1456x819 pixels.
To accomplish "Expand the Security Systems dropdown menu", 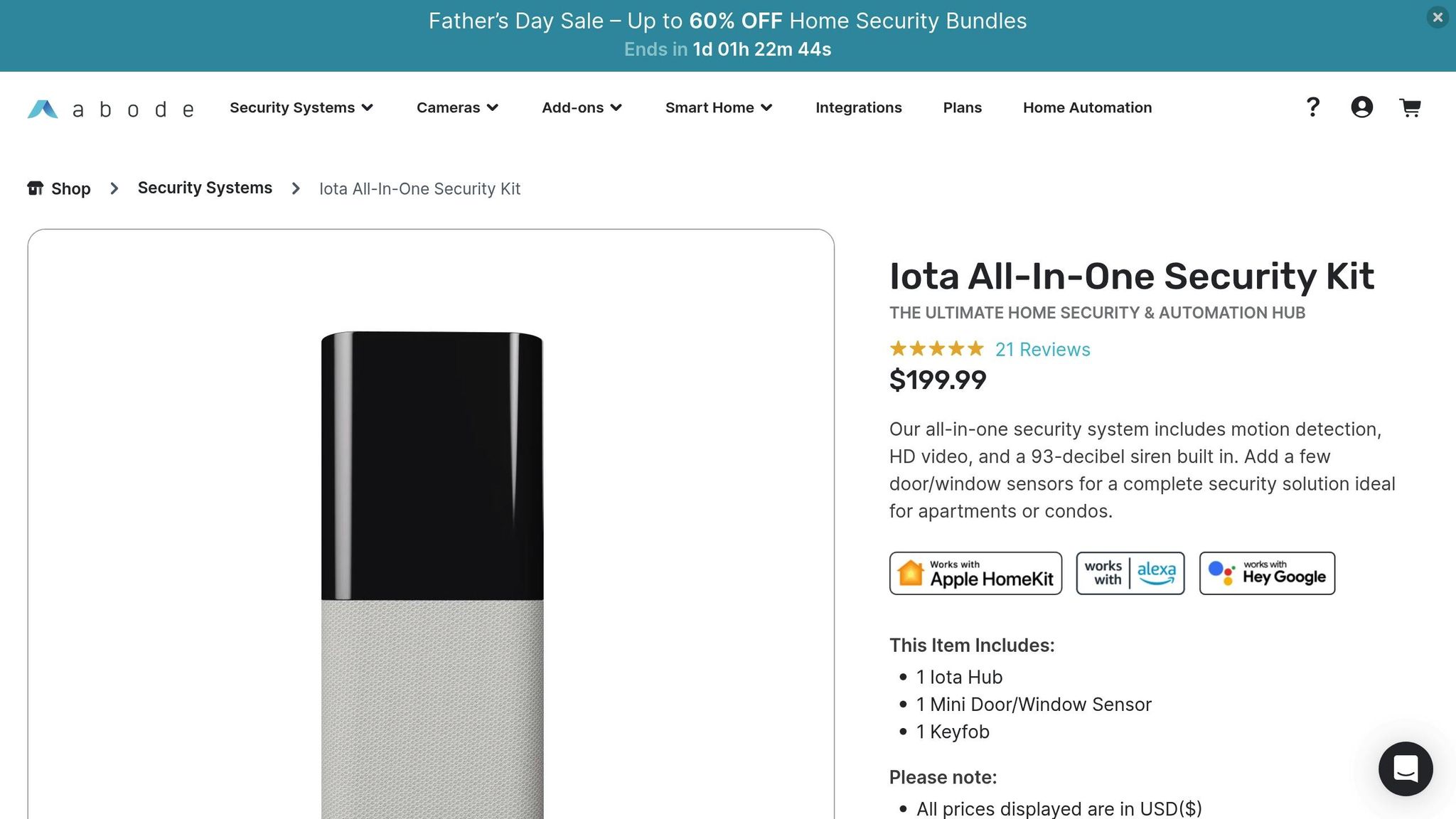I will point(301,107).
